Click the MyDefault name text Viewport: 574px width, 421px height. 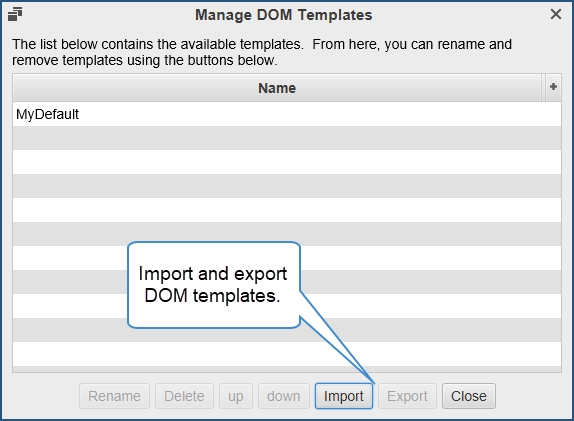coord(47,114)
